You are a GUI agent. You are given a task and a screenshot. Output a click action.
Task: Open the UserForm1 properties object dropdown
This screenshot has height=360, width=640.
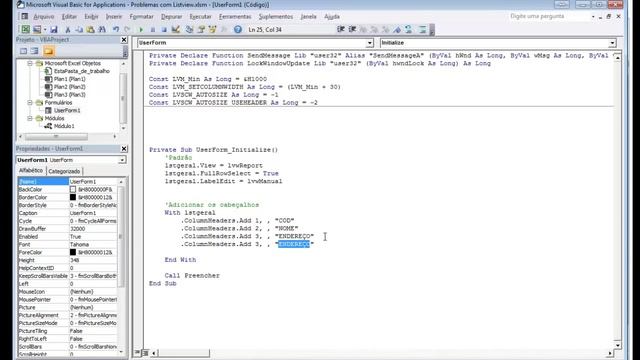click(122, 160)
